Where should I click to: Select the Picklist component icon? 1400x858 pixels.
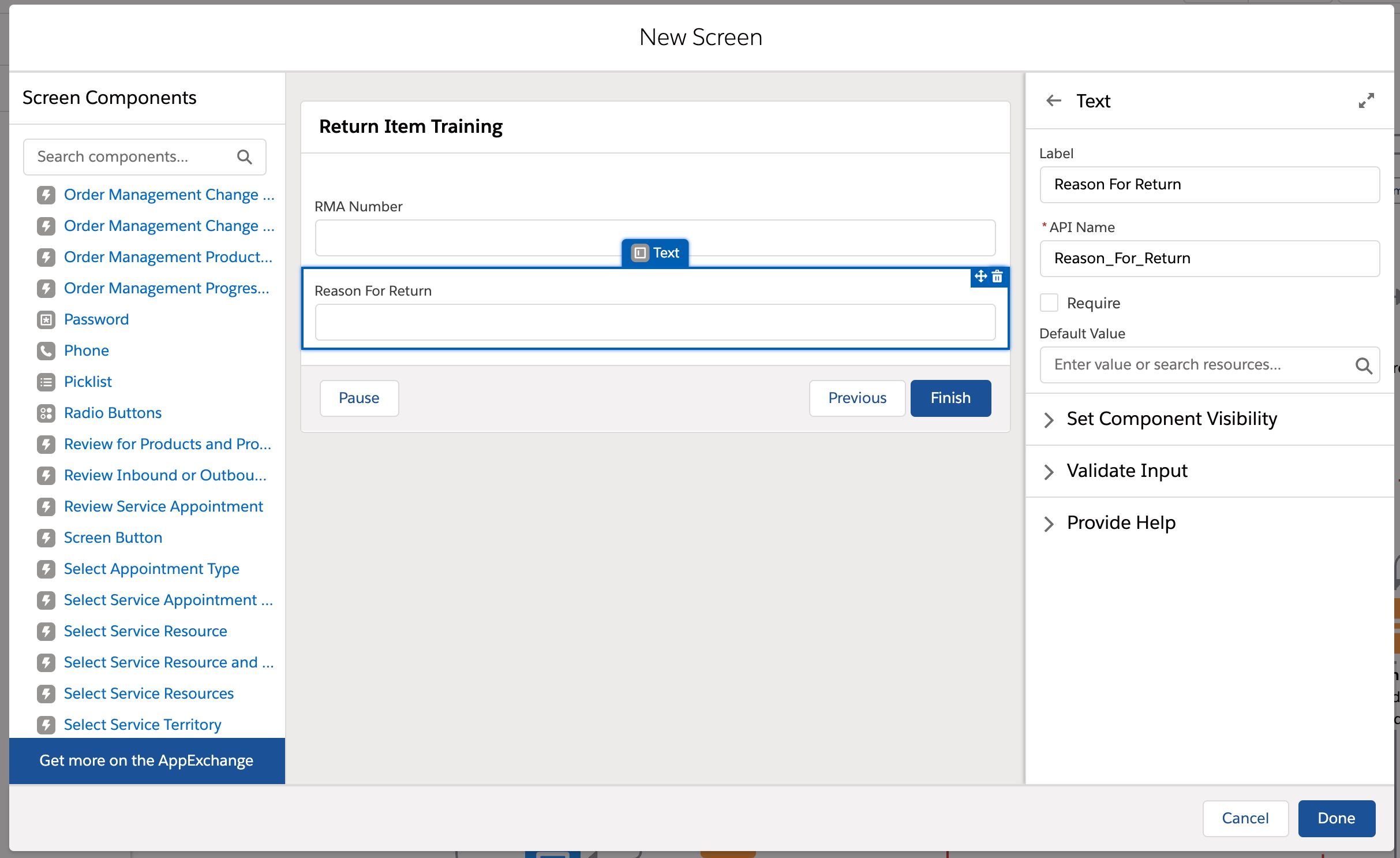point(46,382)
